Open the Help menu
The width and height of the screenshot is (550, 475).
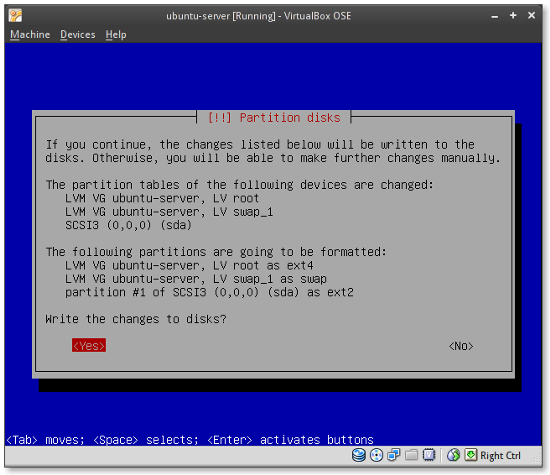[x=116, y=35]
